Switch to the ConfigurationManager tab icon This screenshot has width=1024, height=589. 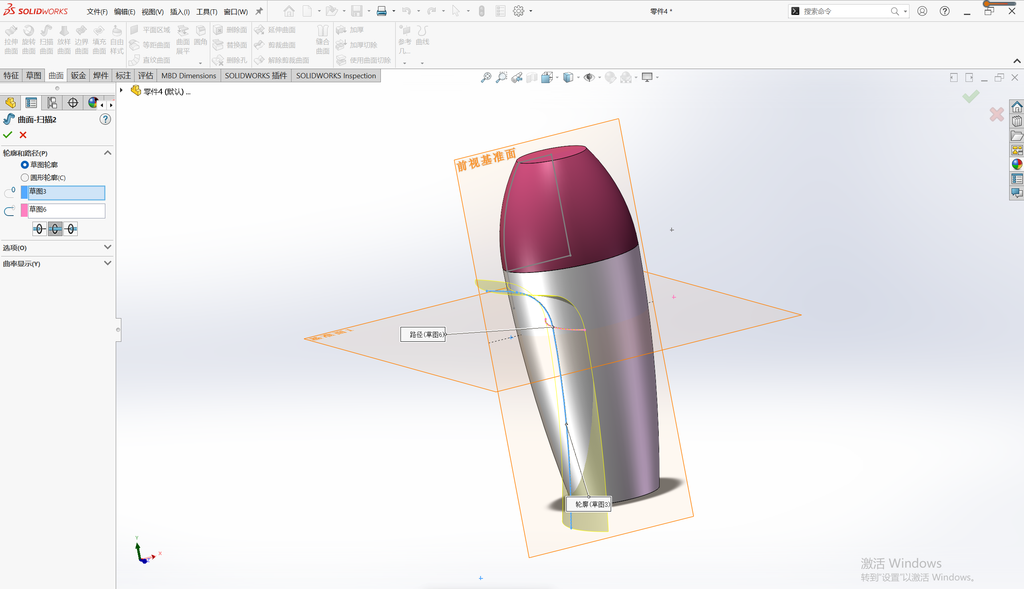tap(52, 103)
